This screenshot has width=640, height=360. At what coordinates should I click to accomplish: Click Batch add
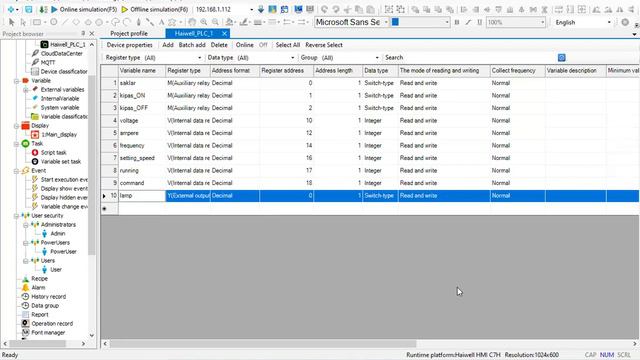click(192, 45)
